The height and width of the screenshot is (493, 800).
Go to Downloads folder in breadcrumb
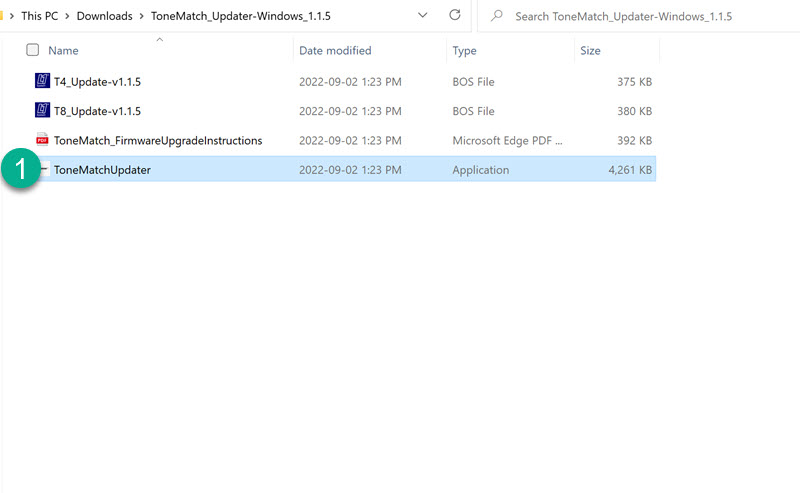coord(104,17)
